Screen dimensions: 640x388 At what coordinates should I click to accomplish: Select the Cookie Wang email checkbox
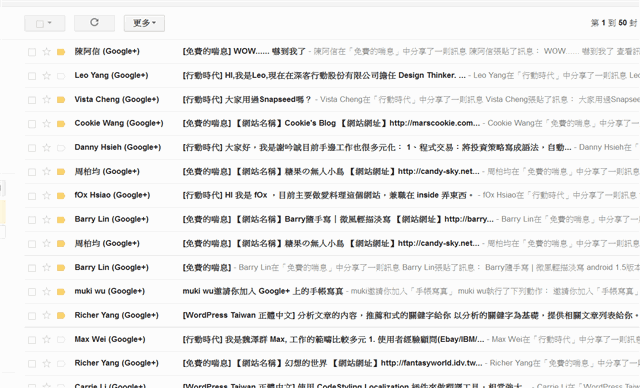32,124
